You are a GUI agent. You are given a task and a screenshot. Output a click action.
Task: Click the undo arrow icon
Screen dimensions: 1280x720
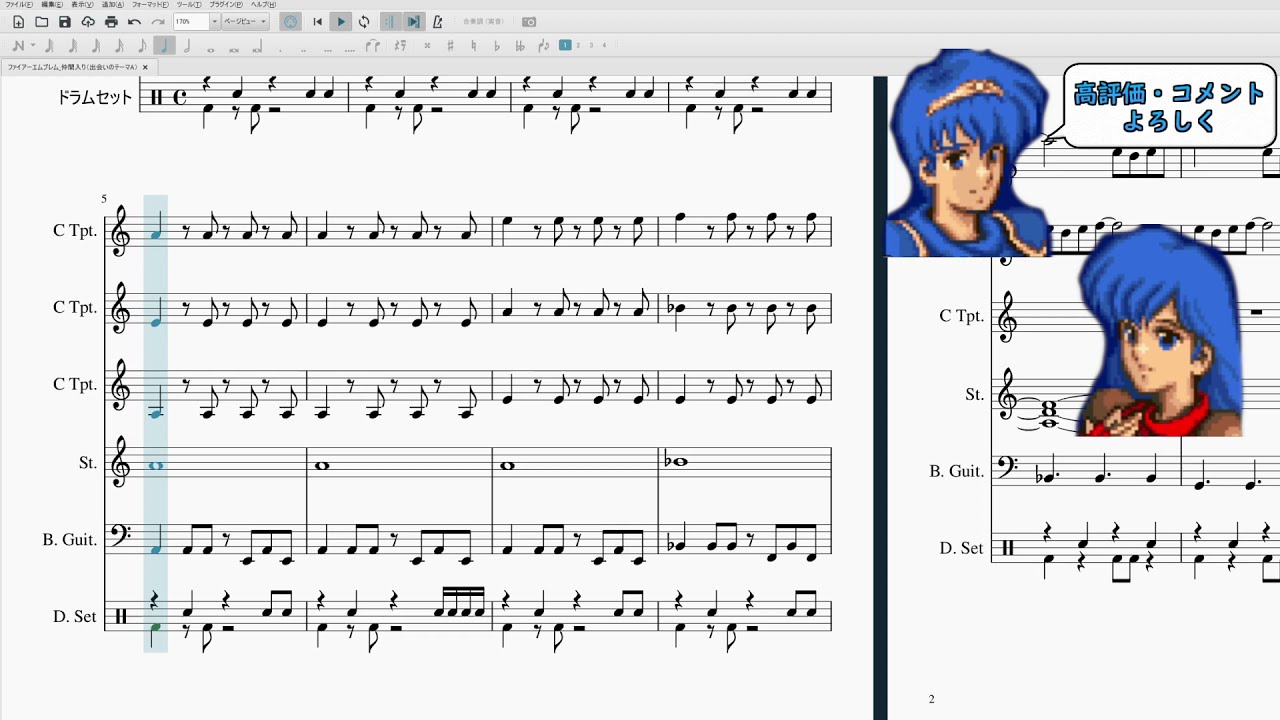[x=135, y=22]
